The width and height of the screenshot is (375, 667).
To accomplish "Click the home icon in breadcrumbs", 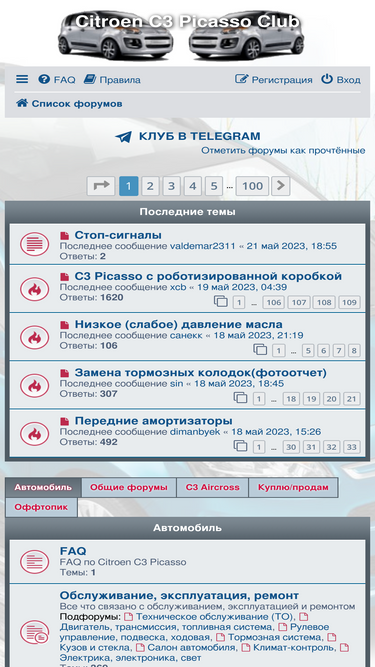I will coord(22,103).
